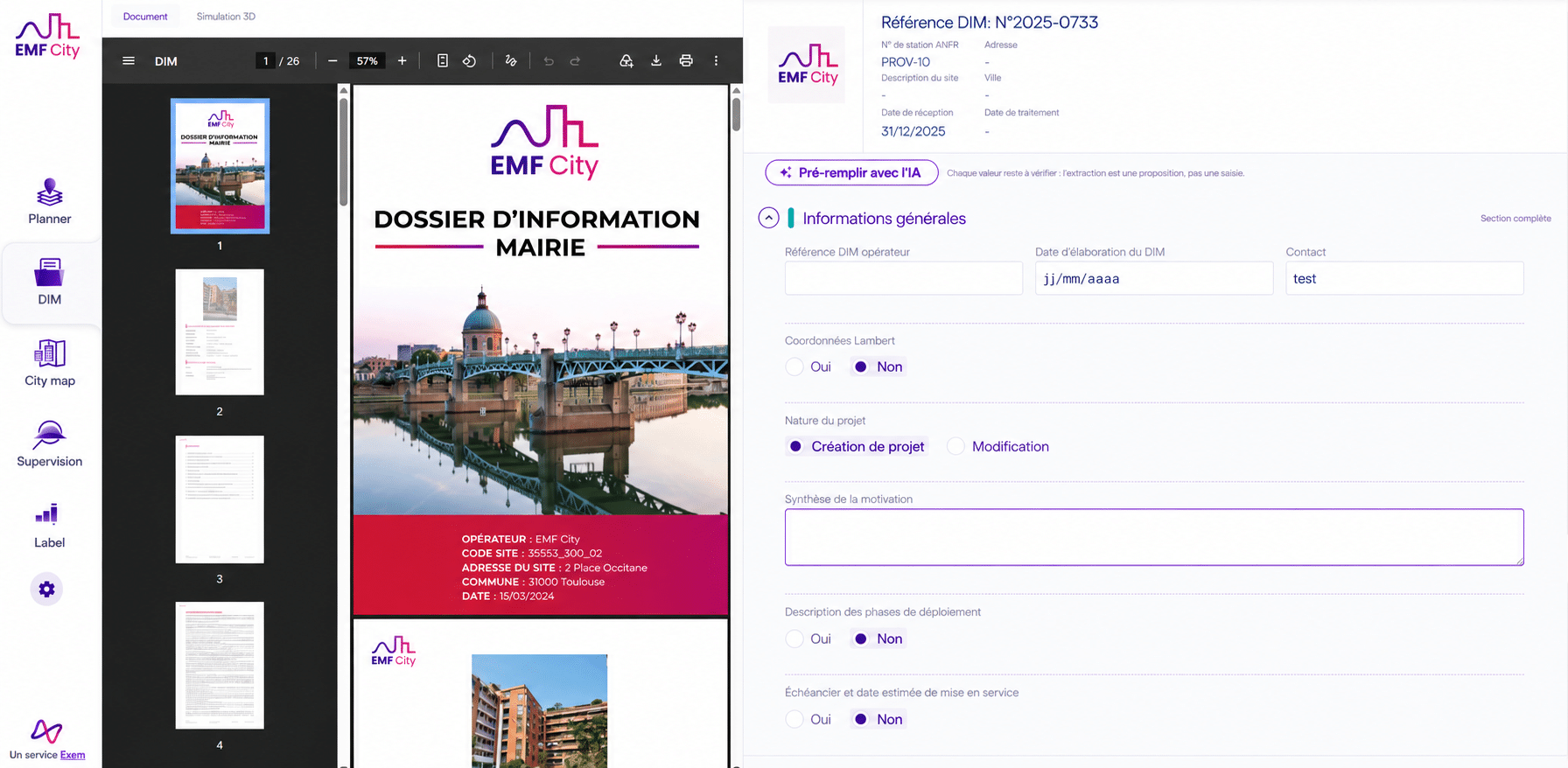Follow the Exem link in the footer
1568x768 pixels.
[x=73, y=755]
